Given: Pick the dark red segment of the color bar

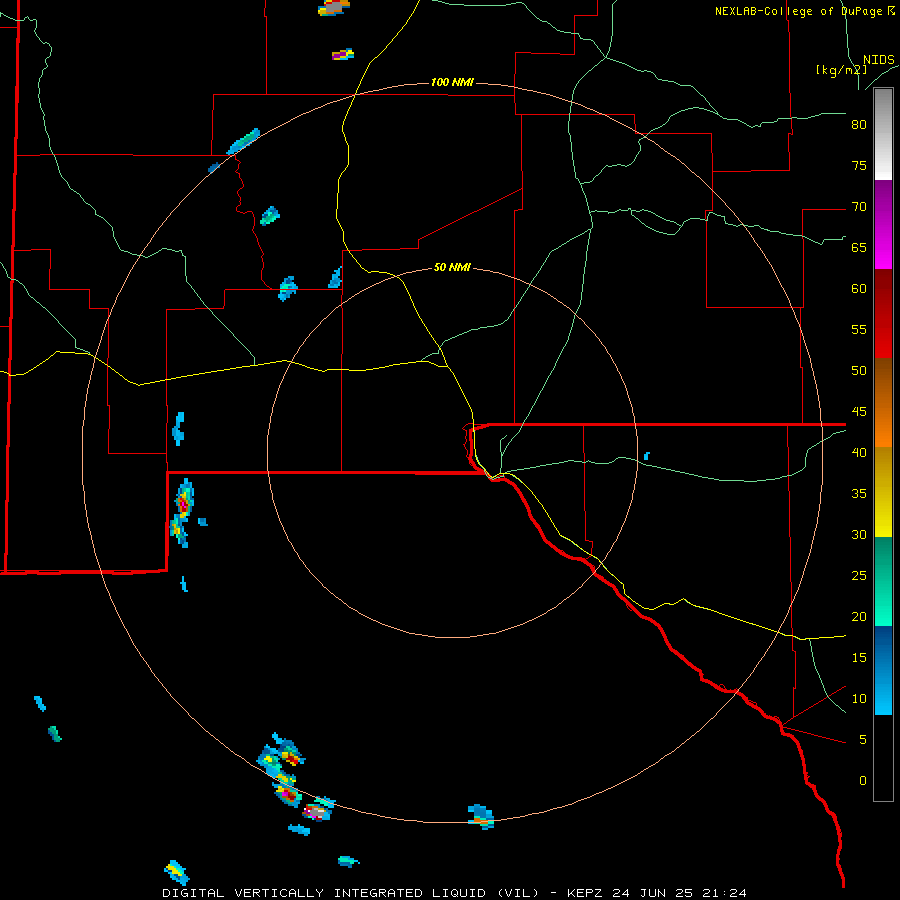Looking at the screenshot, I should 883,314.
